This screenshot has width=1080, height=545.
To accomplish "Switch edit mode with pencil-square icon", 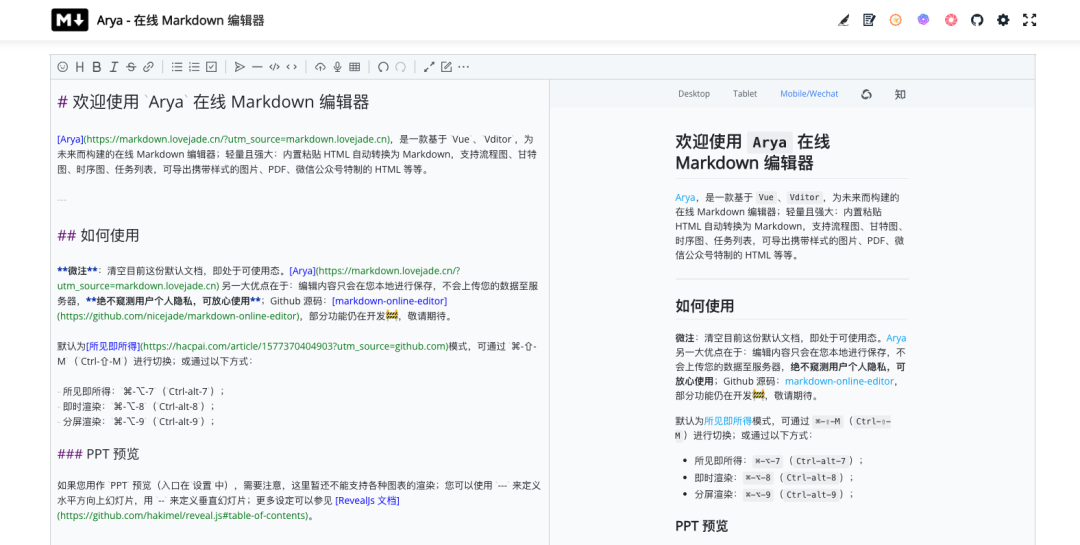I will pyautogui.click(x=446, y=67).
